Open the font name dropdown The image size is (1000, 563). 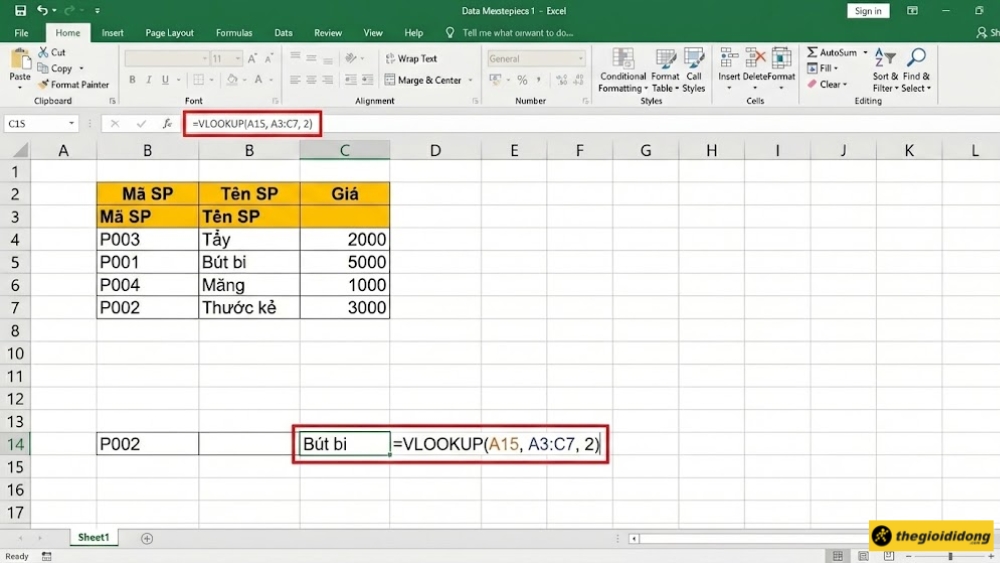click(x=205, y=59)
